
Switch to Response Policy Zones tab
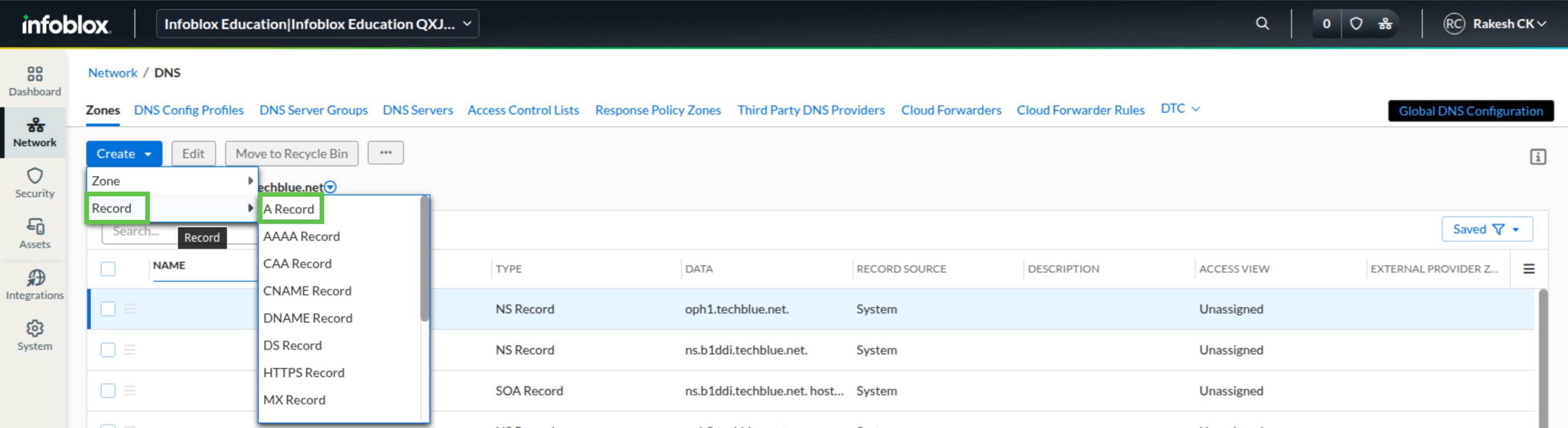pos(658,110)
